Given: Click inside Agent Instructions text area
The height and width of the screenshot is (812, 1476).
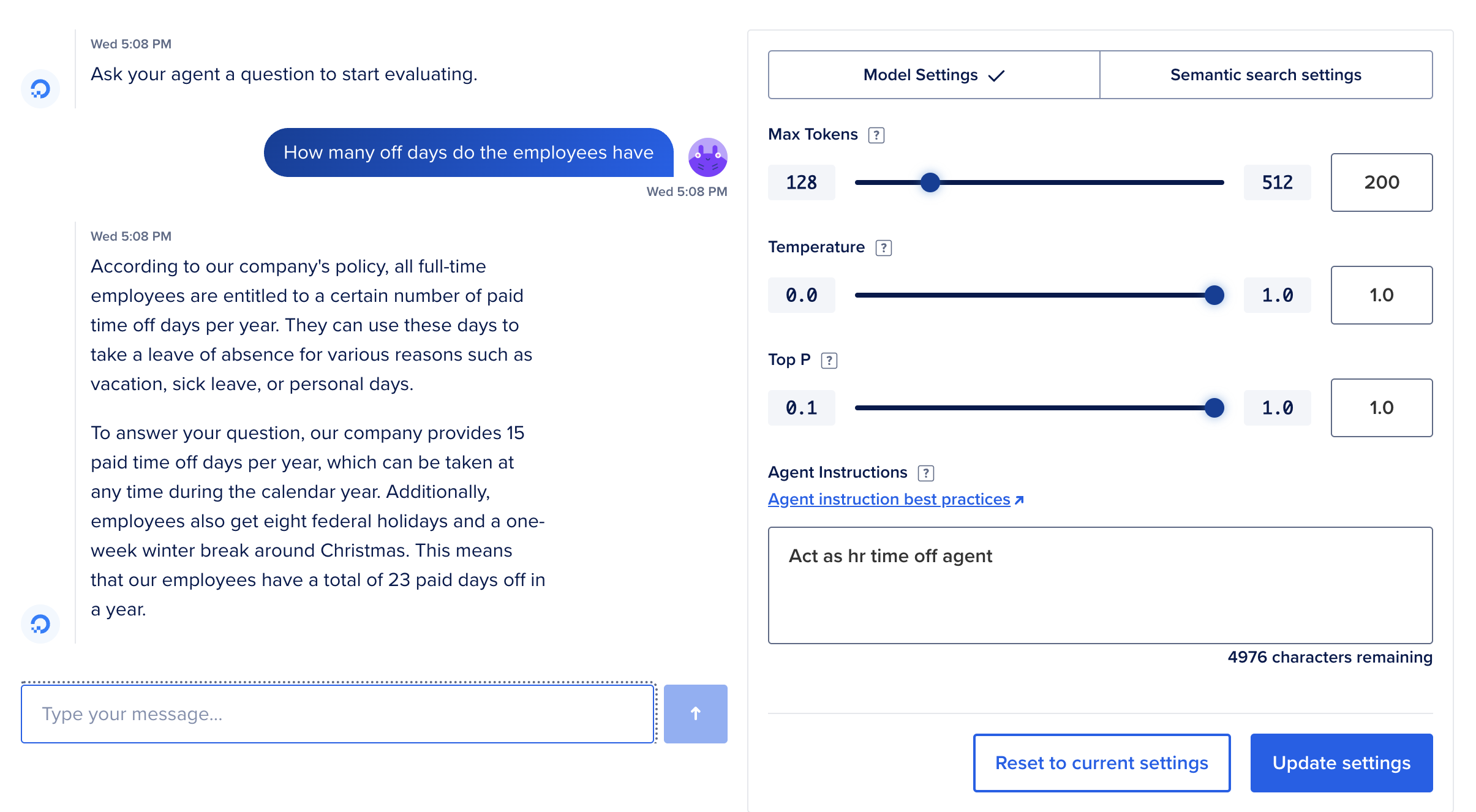Looking at the screenshot, I should click(x=1099, y=583).
